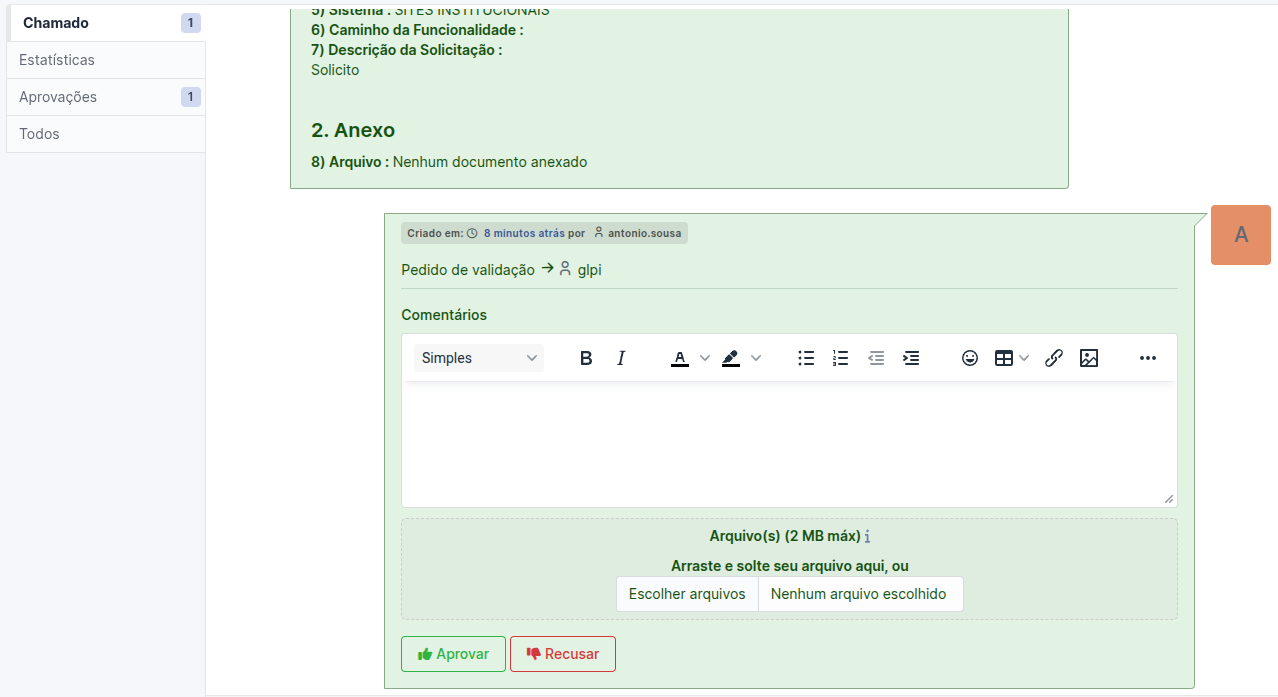This screenshot has width=1278, height=697.
Task: Open the Simples paragraph format dropdown
Action: [x=479, y=358]
